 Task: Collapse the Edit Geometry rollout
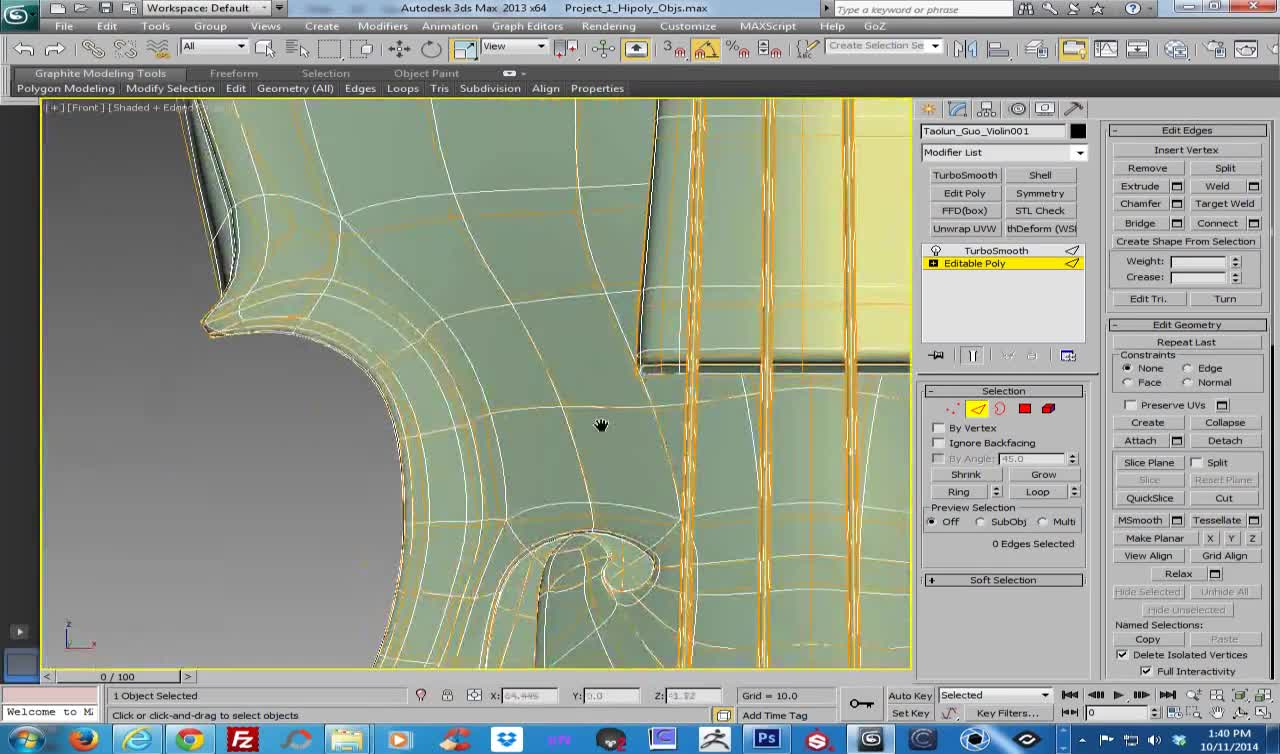point(1187,325)
